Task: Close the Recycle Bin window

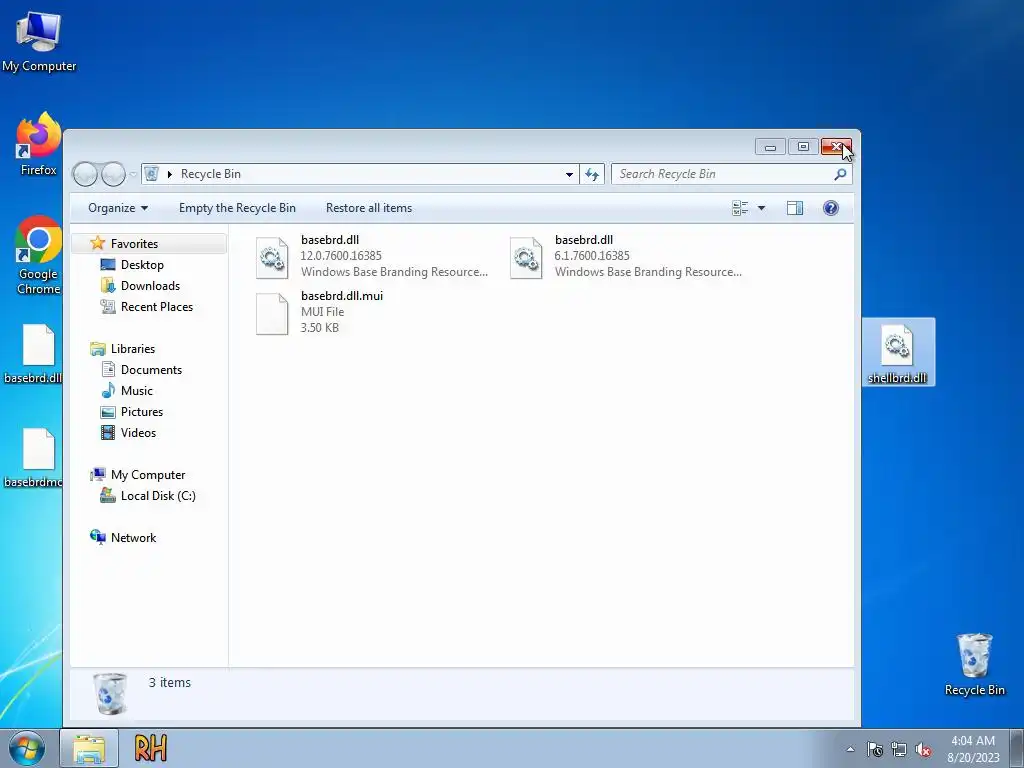Action: 836,147
